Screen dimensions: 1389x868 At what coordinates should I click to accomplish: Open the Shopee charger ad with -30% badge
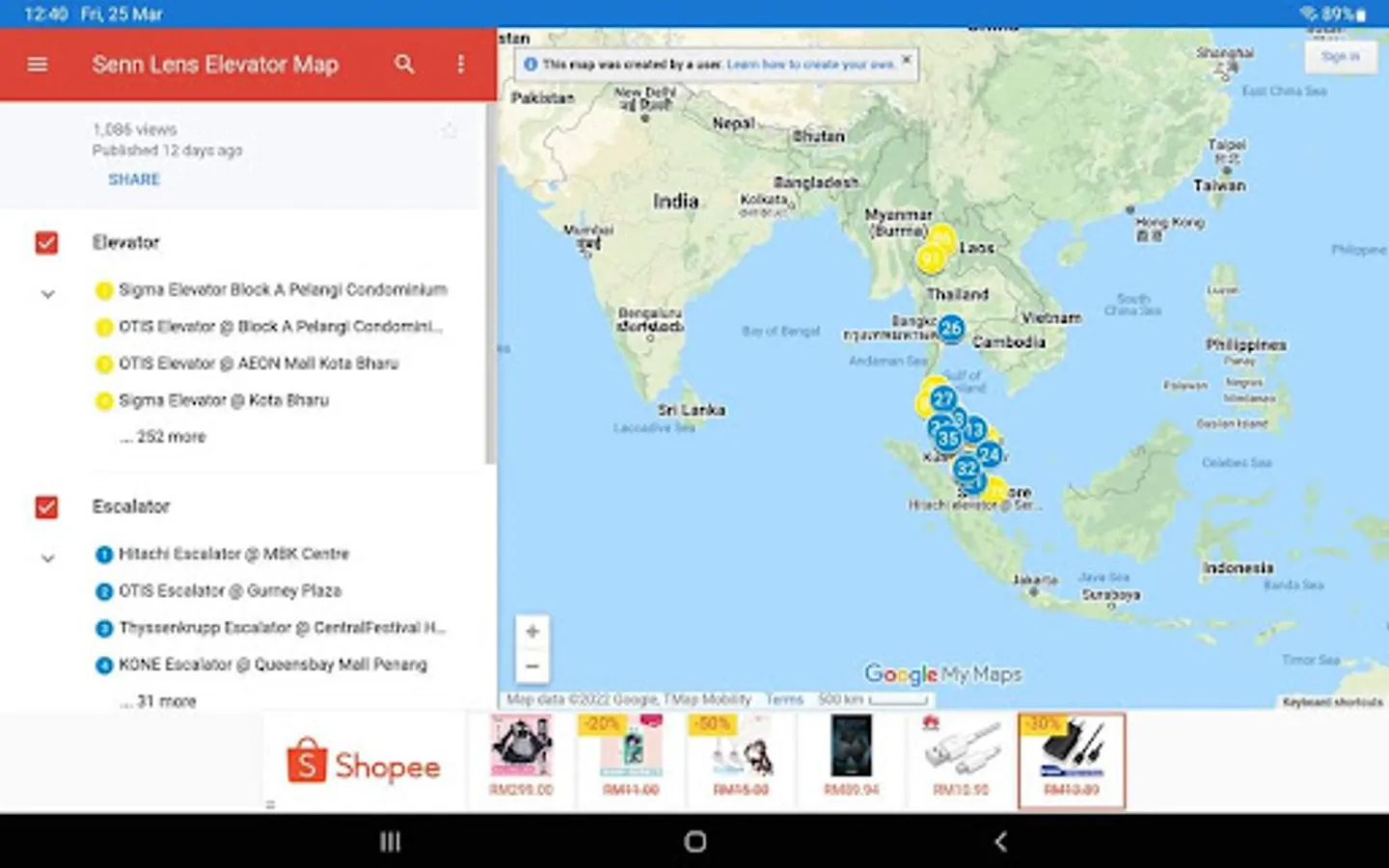point(1072,761)
